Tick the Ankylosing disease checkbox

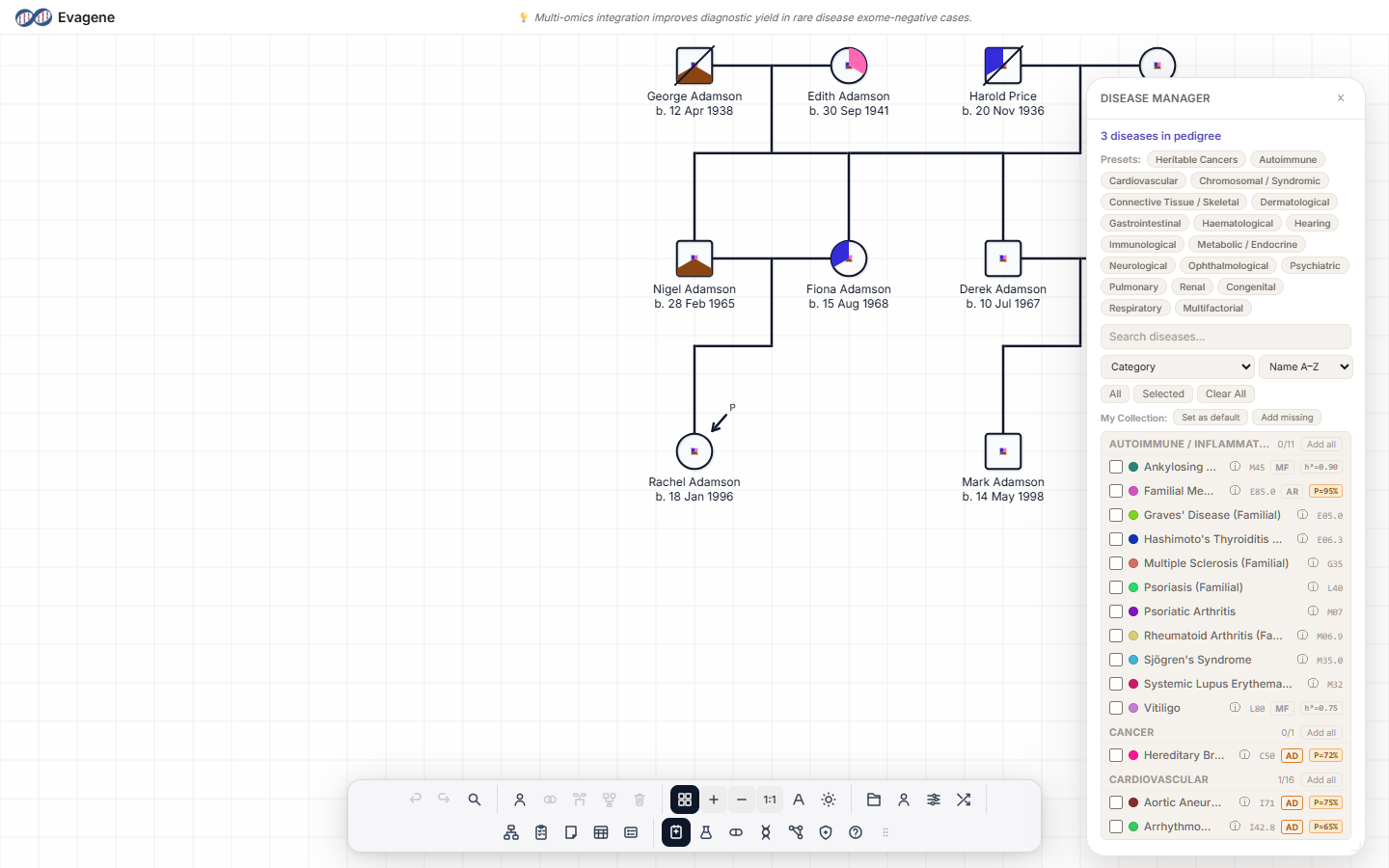tap(1116, 467)
